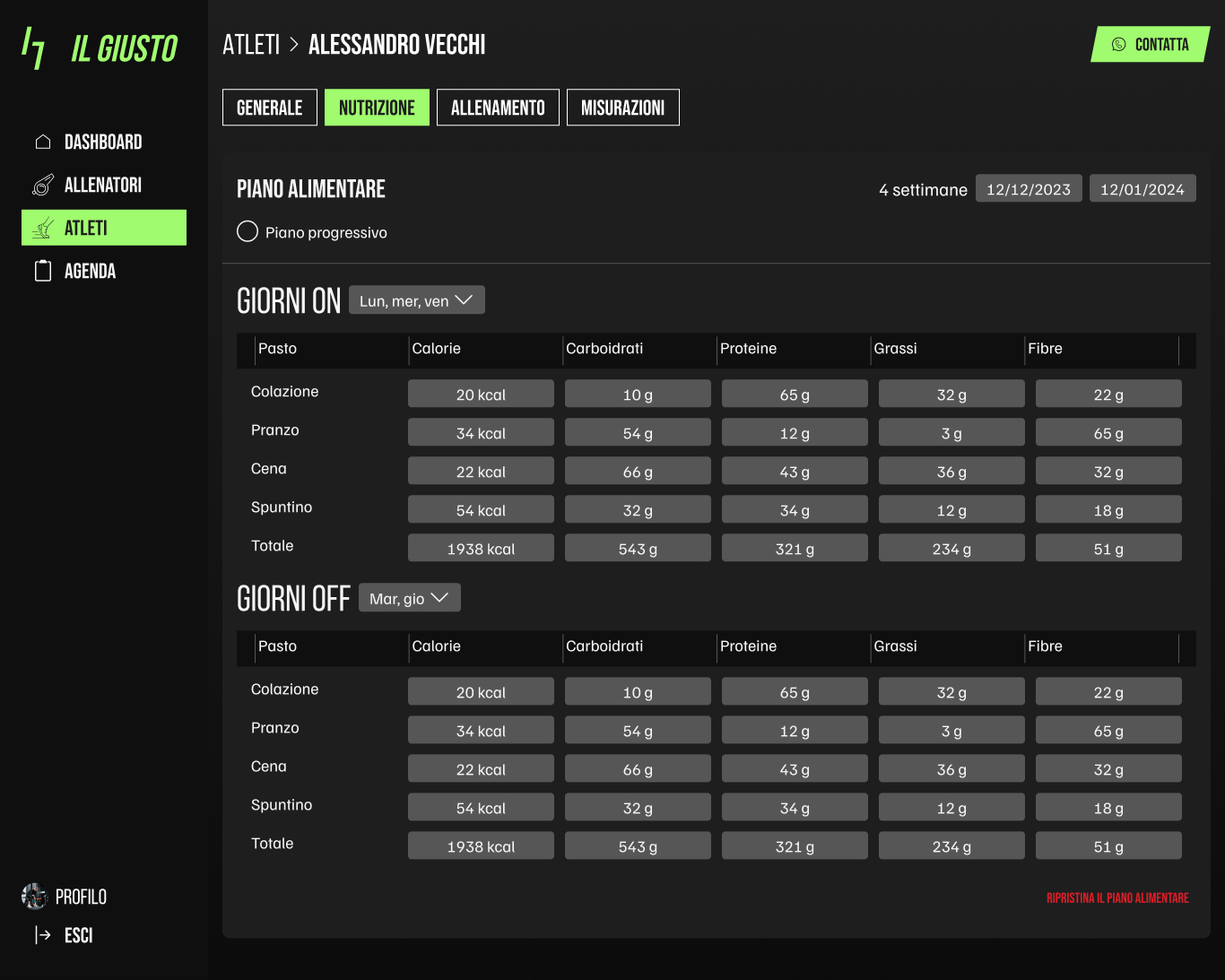The height and width of the screenshot is (980, 1225).
Task: Click the WhatsApp icon in Contatta
Action: click(x=1118, y=45)
